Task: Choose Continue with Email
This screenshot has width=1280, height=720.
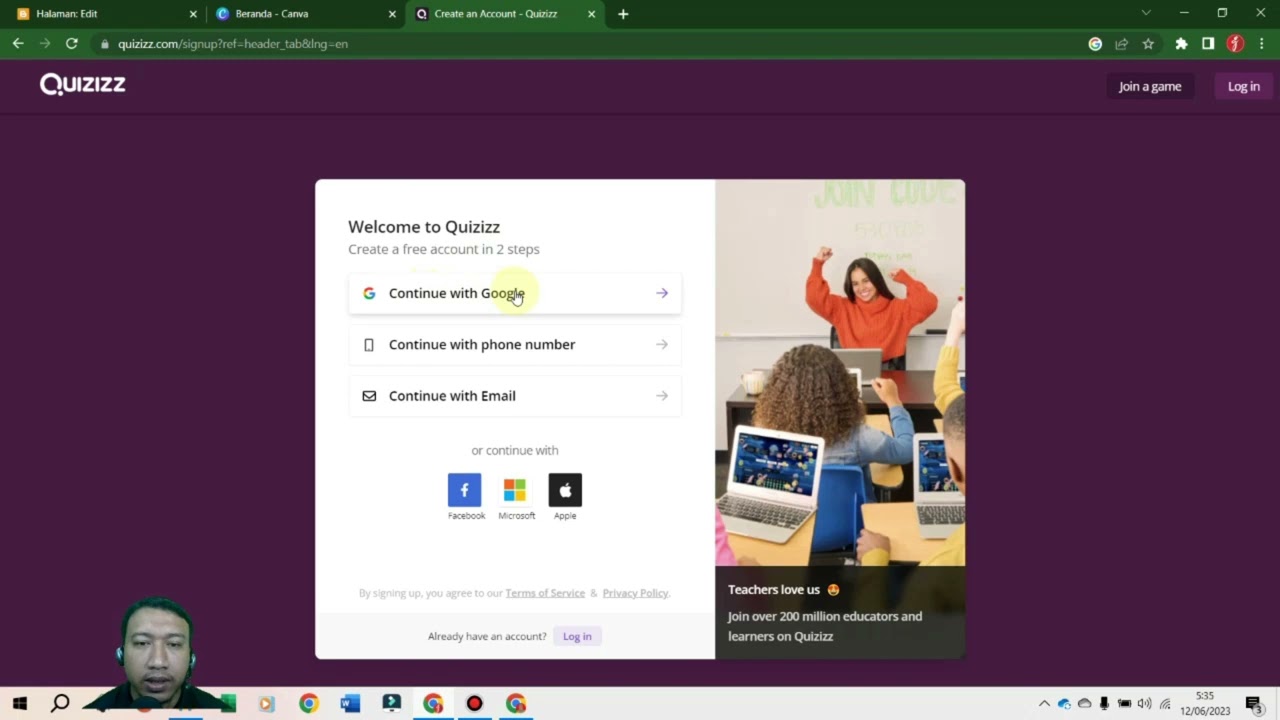Action: pyautogui.click(x=515, y=396)
